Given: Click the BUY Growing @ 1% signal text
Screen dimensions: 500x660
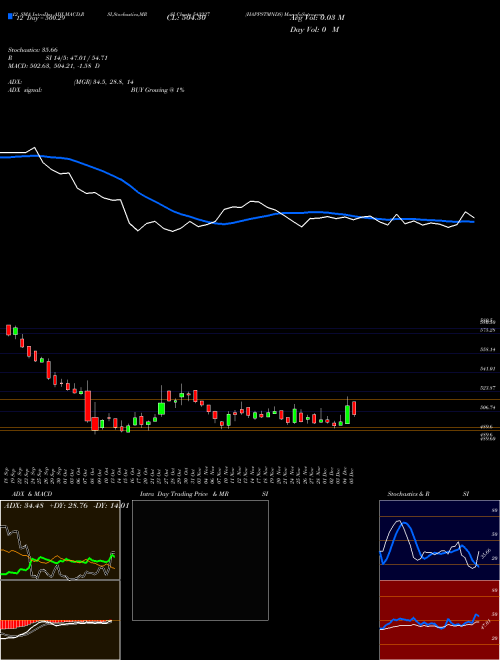Looking at the screenshot, I should click(x=157, y=90).
